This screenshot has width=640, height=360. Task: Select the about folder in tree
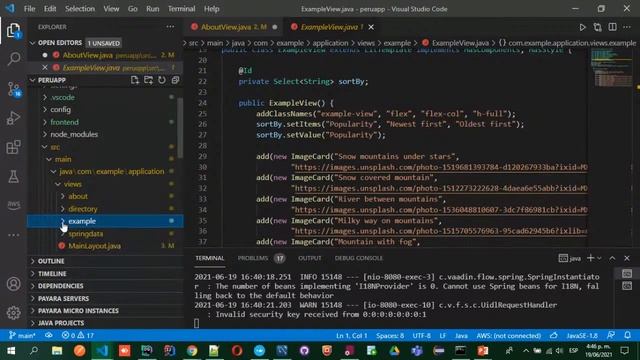click(x=78, y=196)
